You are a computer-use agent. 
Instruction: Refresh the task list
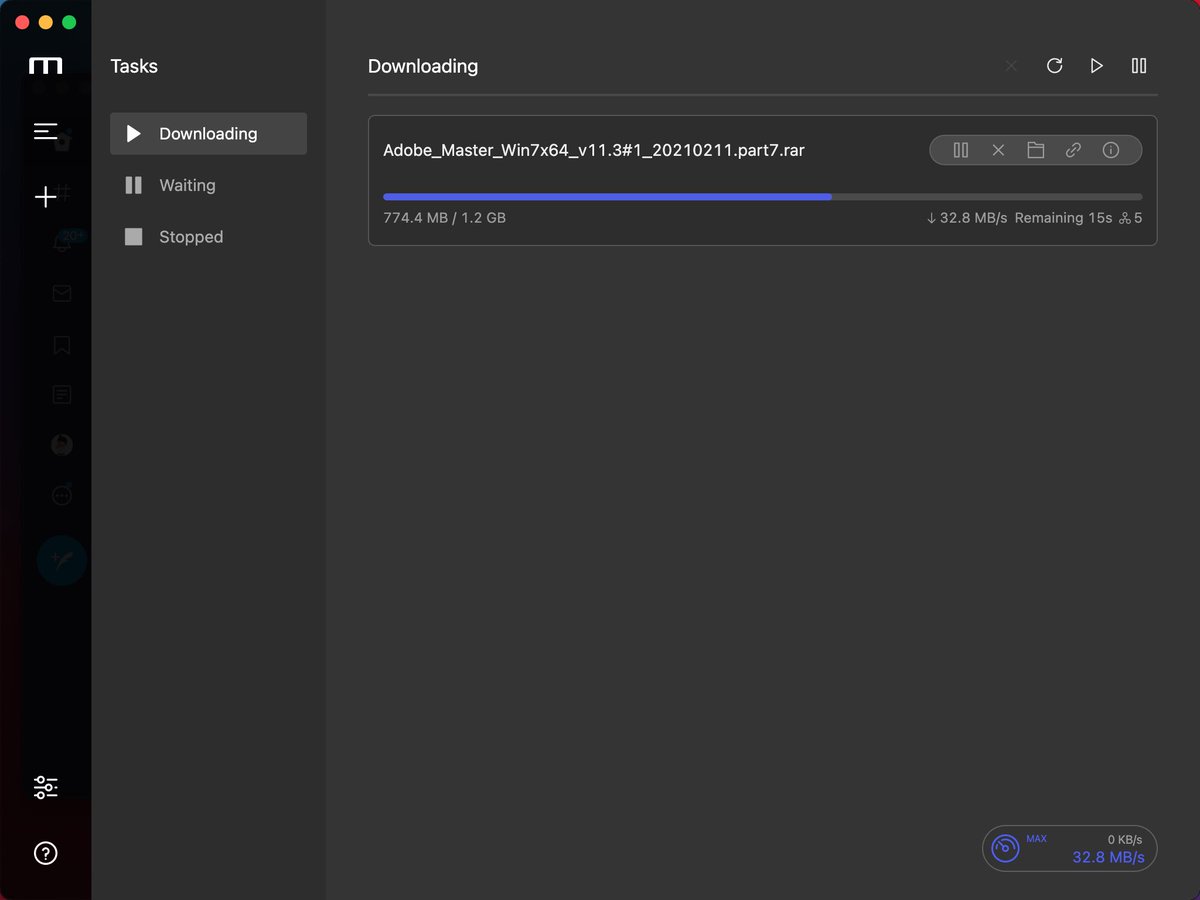(x=1054, y=66)
